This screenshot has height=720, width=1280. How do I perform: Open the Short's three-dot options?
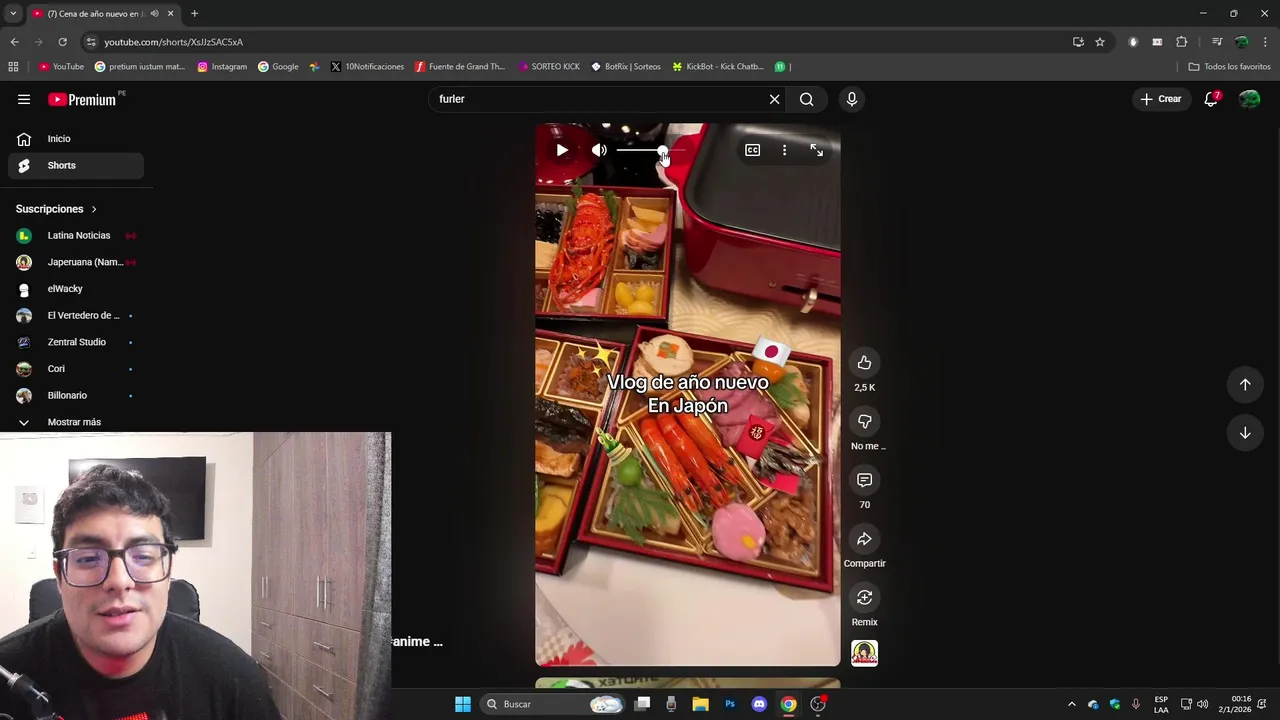coord(784,150)
